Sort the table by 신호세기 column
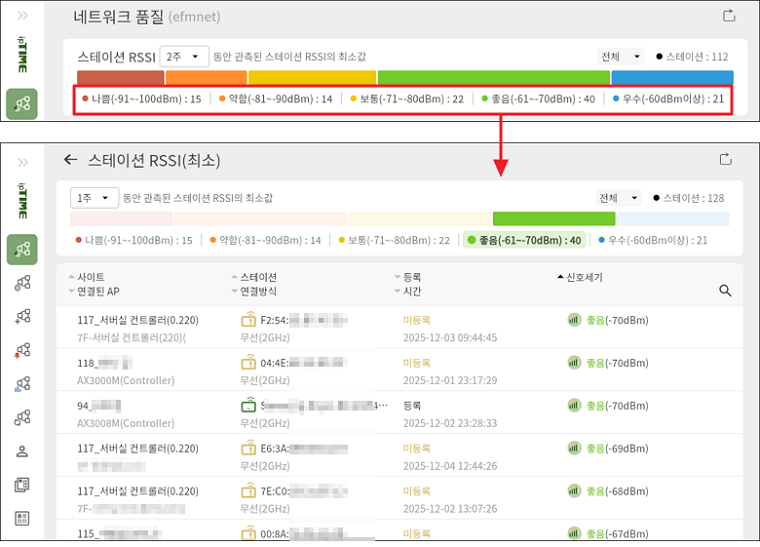The image size is (760, 547). point(580,277)
